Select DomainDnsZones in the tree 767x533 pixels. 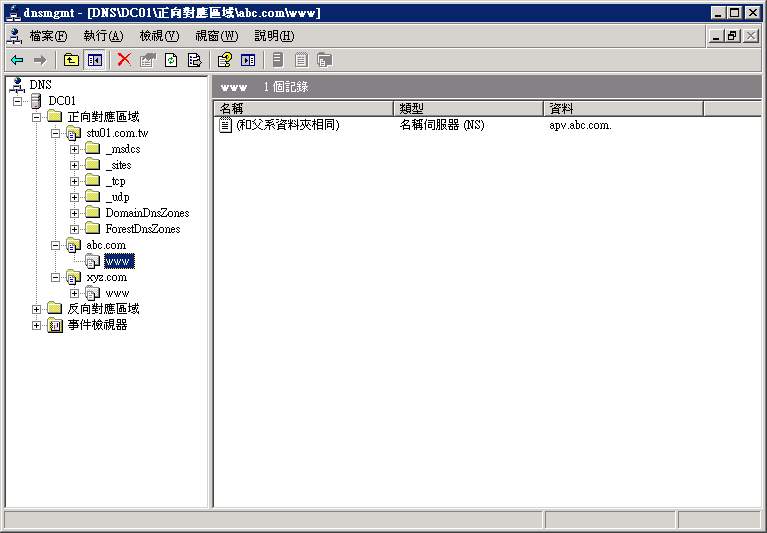tap(147, 213)
